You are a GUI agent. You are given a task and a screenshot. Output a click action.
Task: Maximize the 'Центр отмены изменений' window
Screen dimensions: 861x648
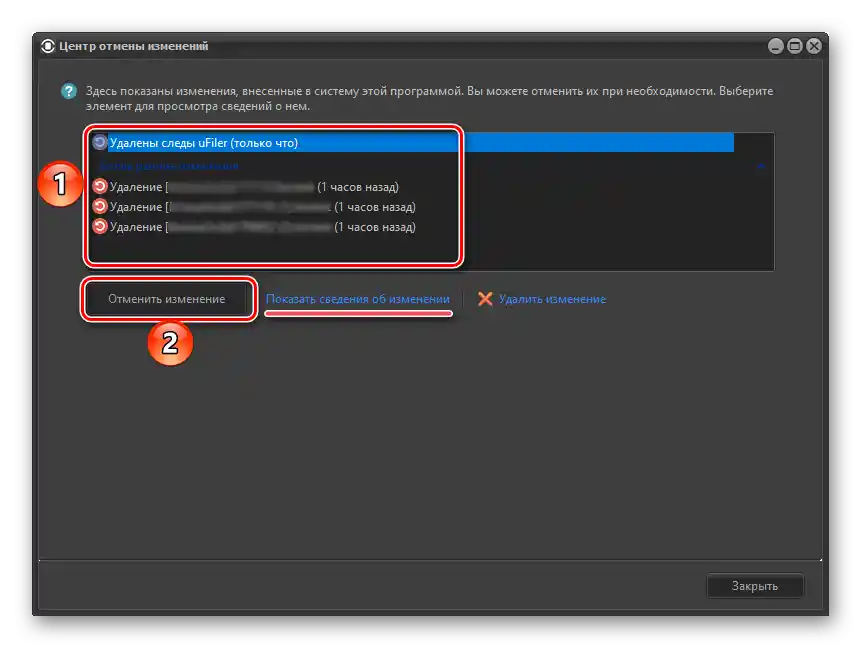point(795,46)
